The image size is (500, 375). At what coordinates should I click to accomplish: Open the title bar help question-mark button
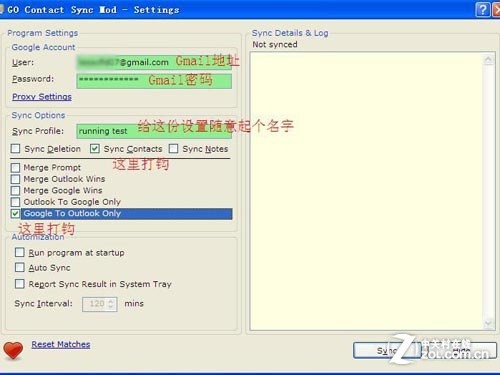click(482, 10)
